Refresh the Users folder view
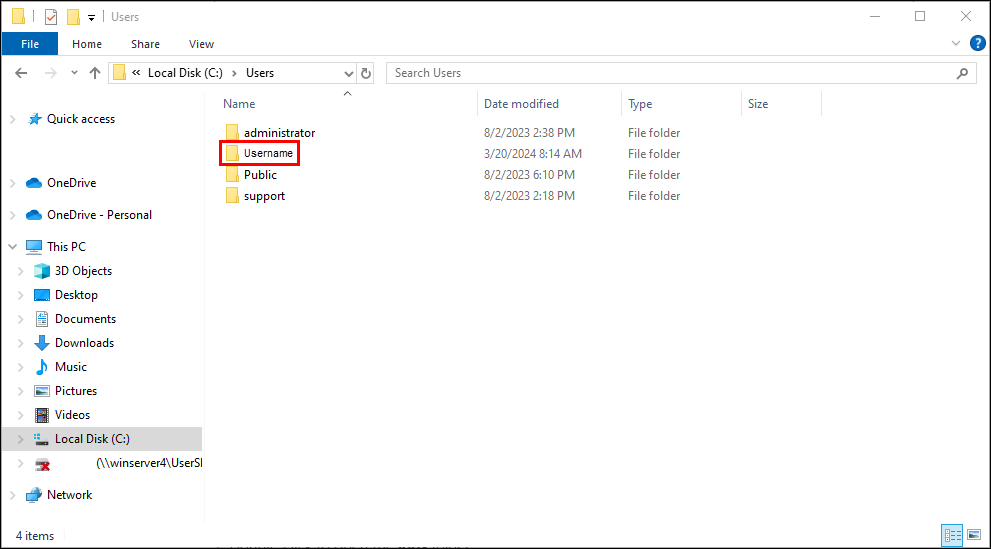 point(366,73)
